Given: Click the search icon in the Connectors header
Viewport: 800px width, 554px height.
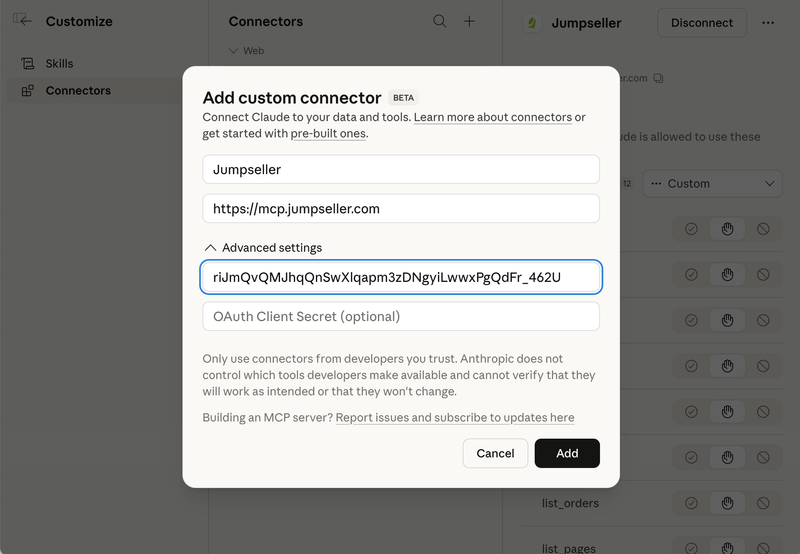Looking at the screenshot, I should click(440, 21).
